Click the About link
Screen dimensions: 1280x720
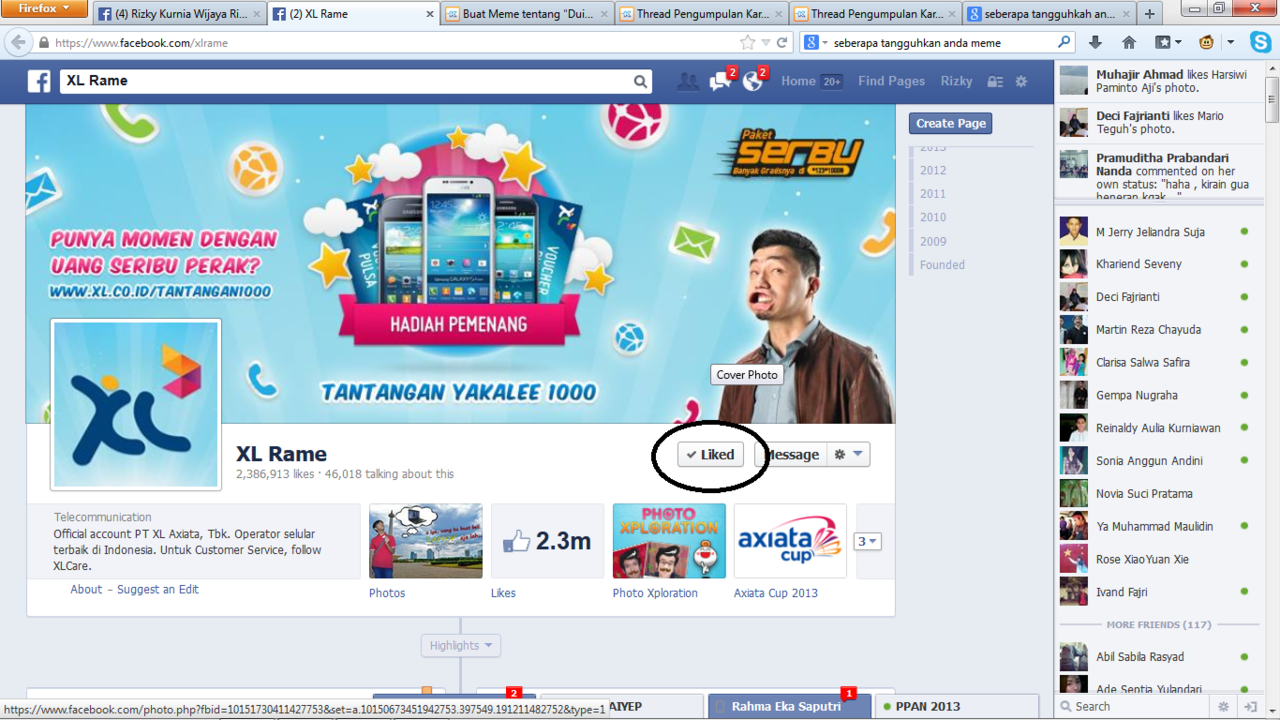point(86,589)
